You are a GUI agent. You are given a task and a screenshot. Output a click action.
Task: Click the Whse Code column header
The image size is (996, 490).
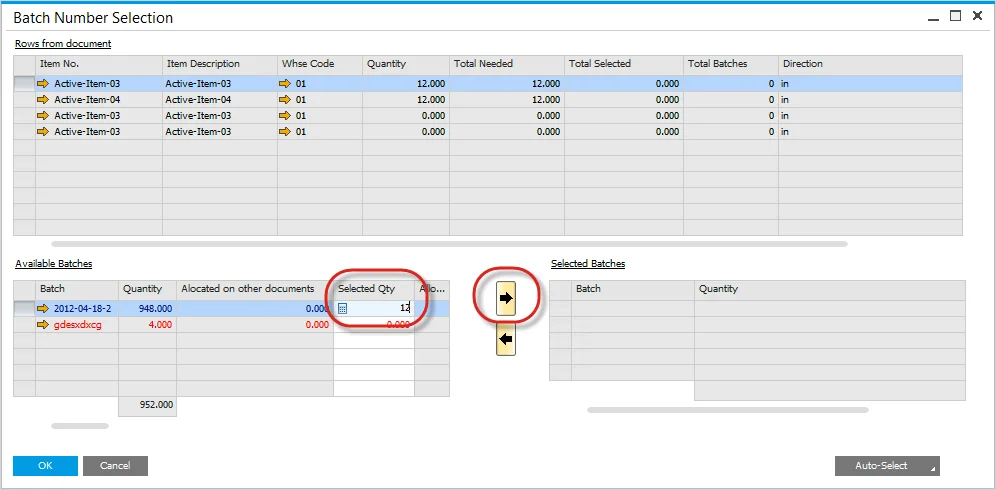pos(319,64)
